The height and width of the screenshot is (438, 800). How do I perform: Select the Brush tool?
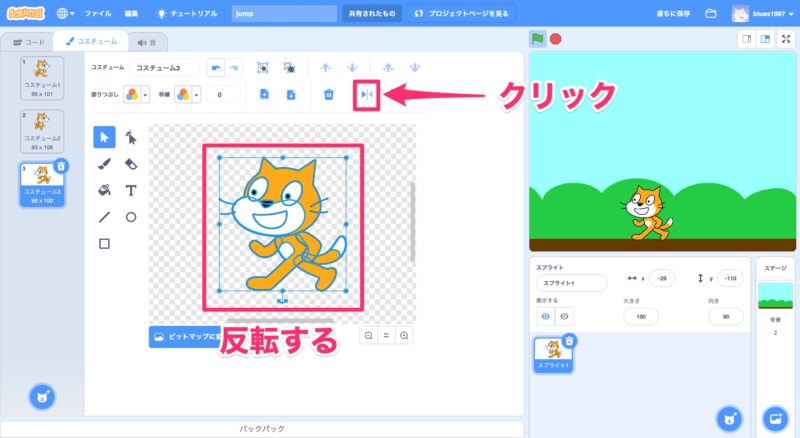(x=104, y=163)
